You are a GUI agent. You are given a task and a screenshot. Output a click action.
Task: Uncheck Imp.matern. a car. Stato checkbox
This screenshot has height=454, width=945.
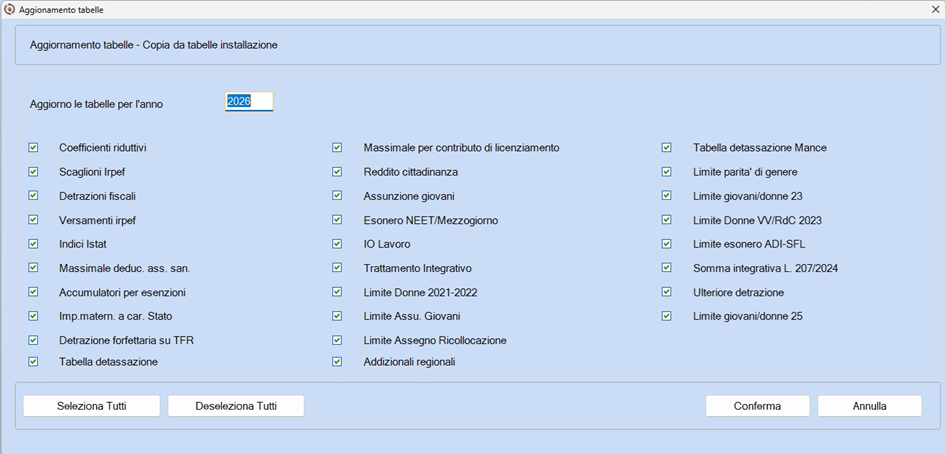tap(33, 315)
